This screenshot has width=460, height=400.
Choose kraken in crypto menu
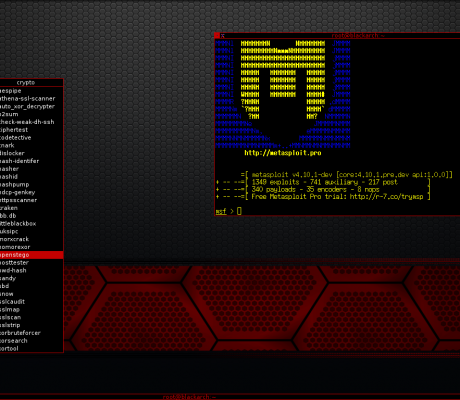(31, 208)
